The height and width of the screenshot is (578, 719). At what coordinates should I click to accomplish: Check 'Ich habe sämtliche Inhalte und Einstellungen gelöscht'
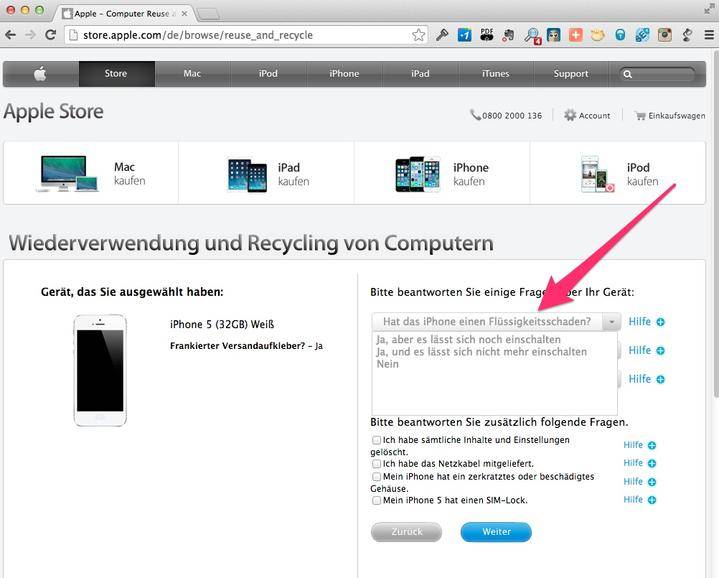pyautogui.click(x=376, y=440)
